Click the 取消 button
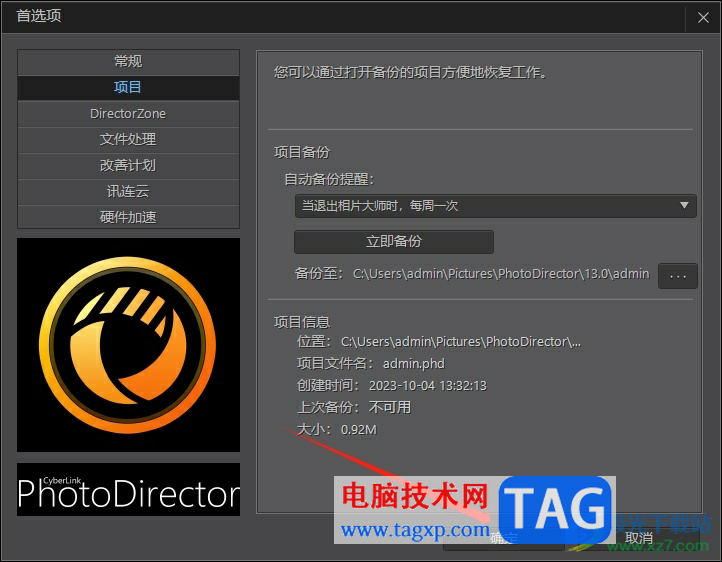The height and width of the screenshot is (562, 722). 639,538
